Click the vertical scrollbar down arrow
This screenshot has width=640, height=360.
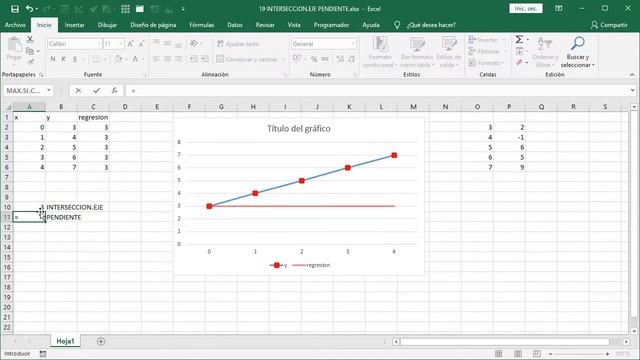coord(633,331)
